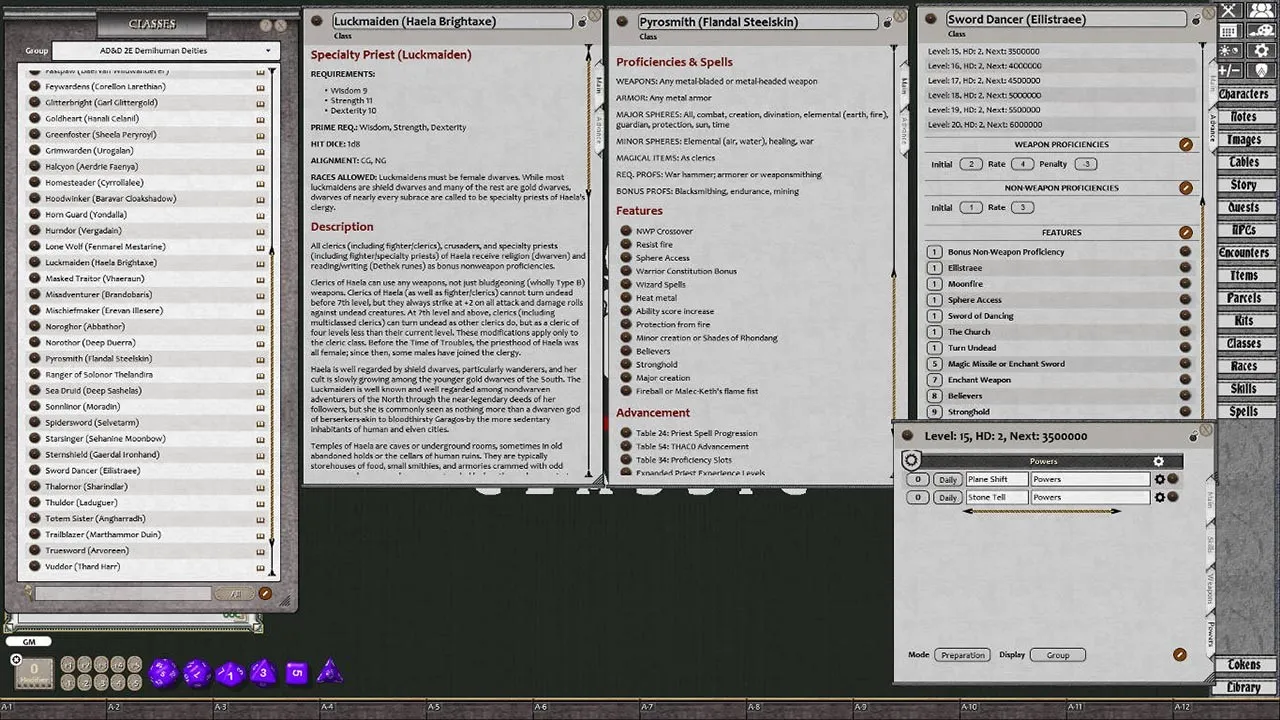
Task: Click the Plane Shift power name field
Action: [997, 479]
